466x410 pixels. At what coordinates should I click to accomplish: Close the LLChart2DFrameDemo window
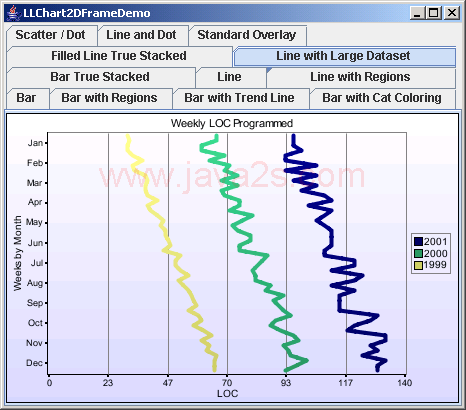(x=451, y=13)
